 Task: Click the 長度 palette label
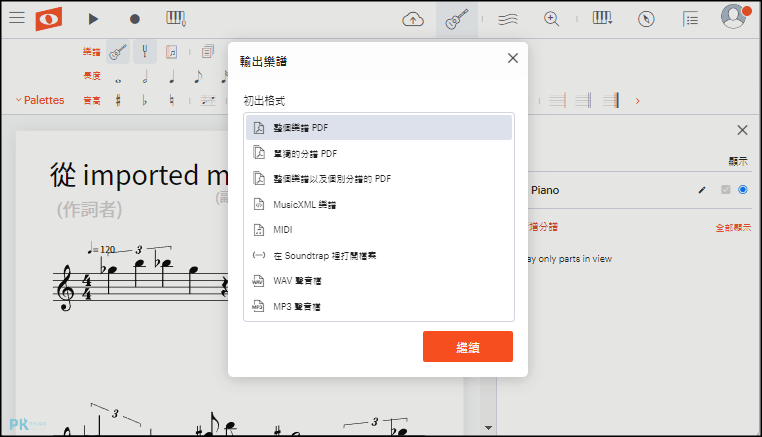(x=91, y=76)
